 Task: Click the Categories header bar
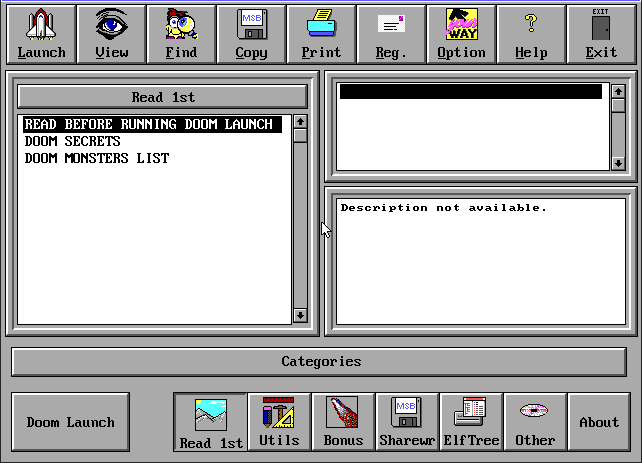click(319, 362)
